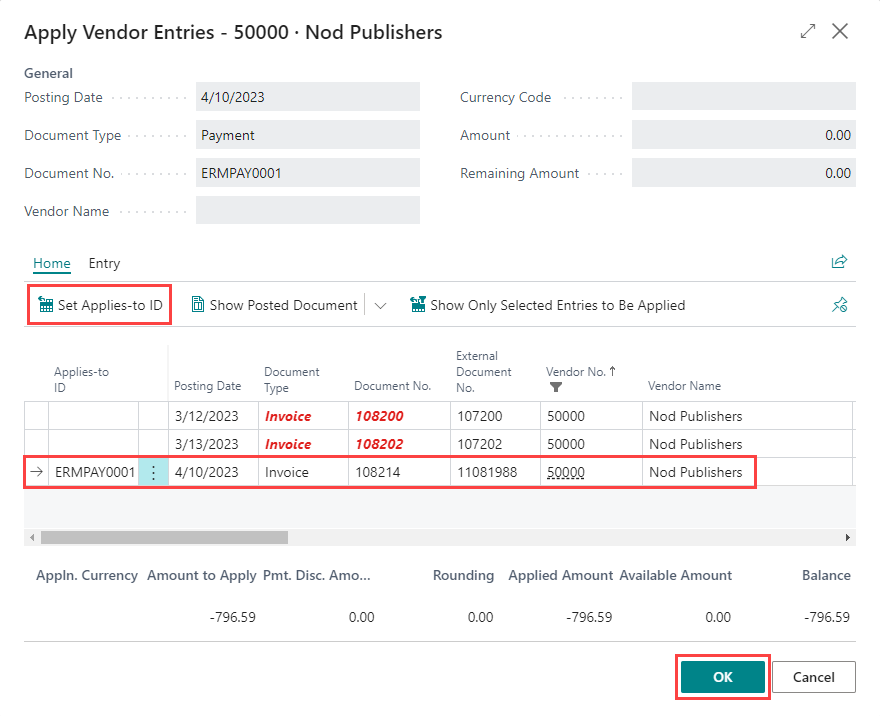Click external document number 107200
Image resolution: width=880 pixels, height=716 pixels.
point(495,416)
